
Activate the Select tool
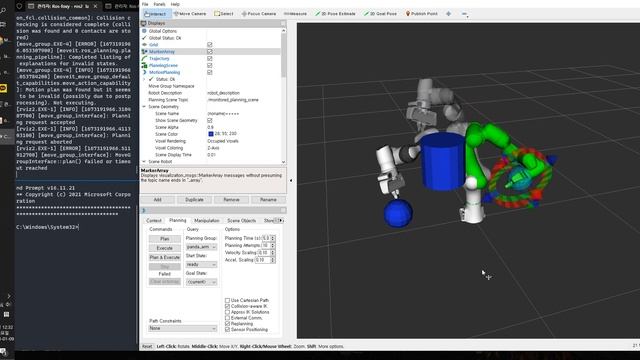[x=224, y=13]
